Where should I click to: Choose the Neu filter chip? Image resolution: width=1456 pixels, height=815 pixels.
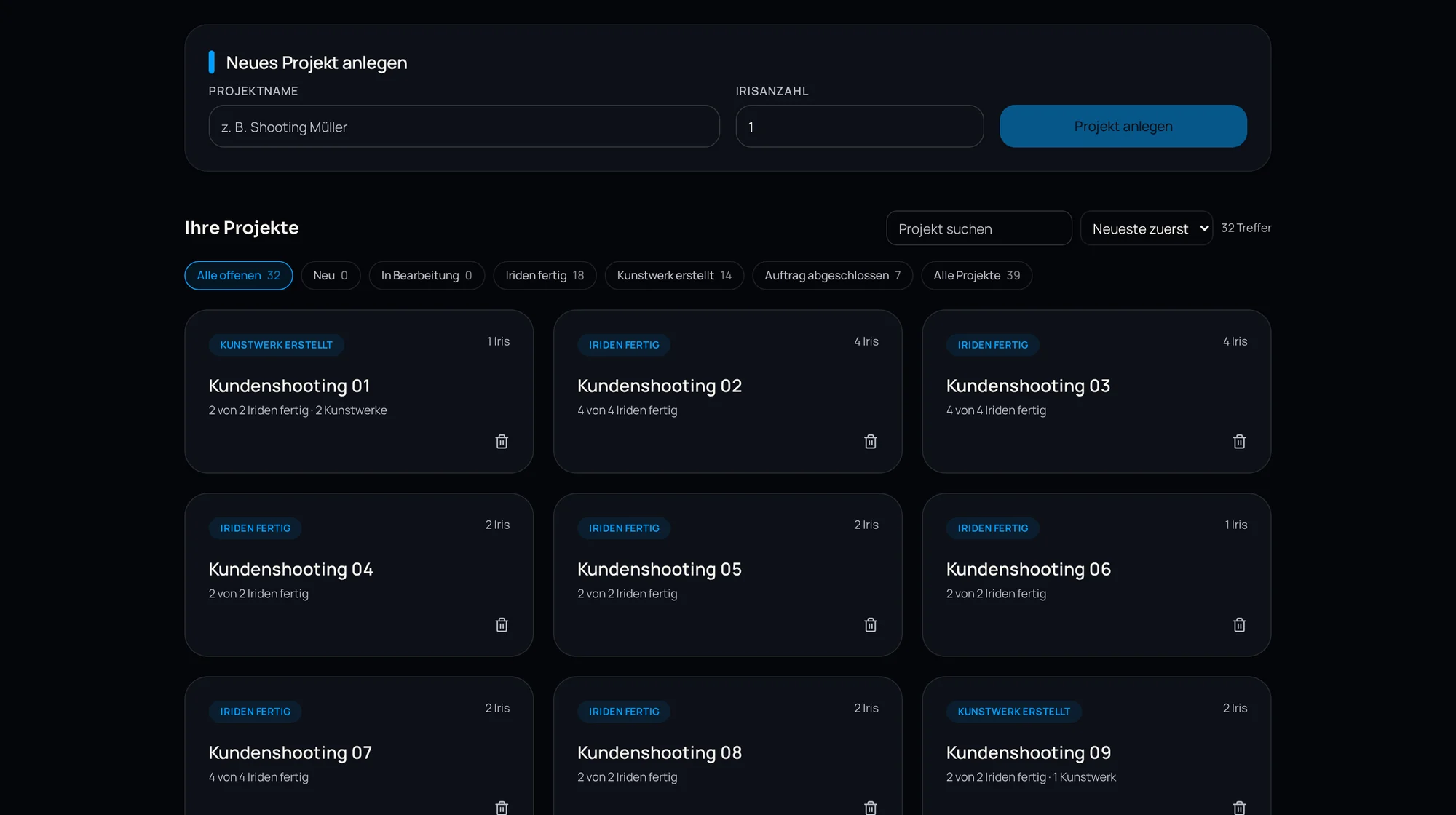click(x=331, y=276)
